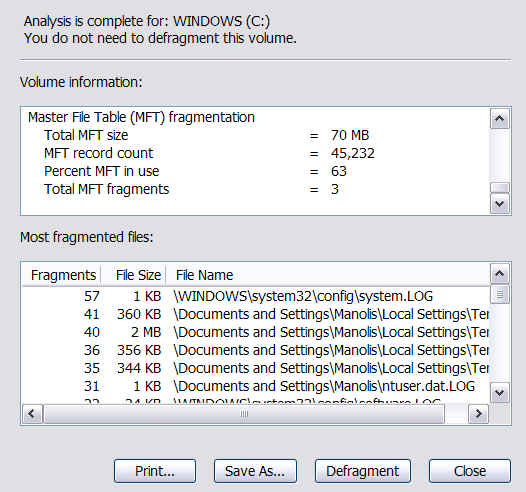Open the Save As... dialog
The height and width of the screenshot is (492, 526).
point(255,471)
